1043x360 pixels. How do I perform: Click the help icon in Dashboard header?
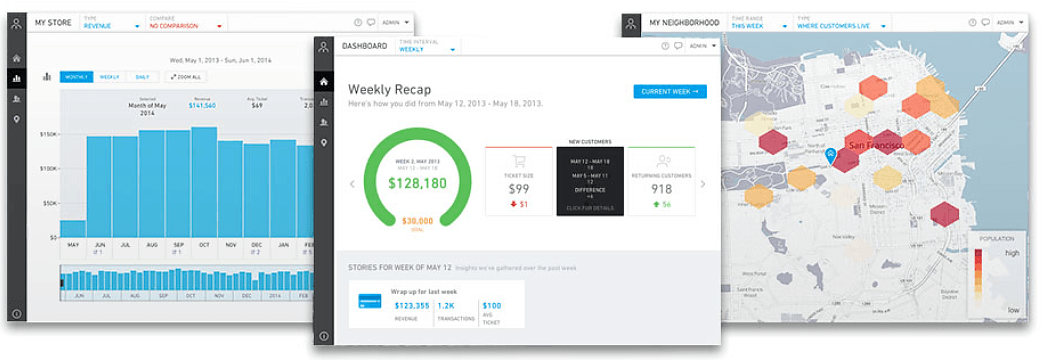pyautogui.click(x=665, y=46)
